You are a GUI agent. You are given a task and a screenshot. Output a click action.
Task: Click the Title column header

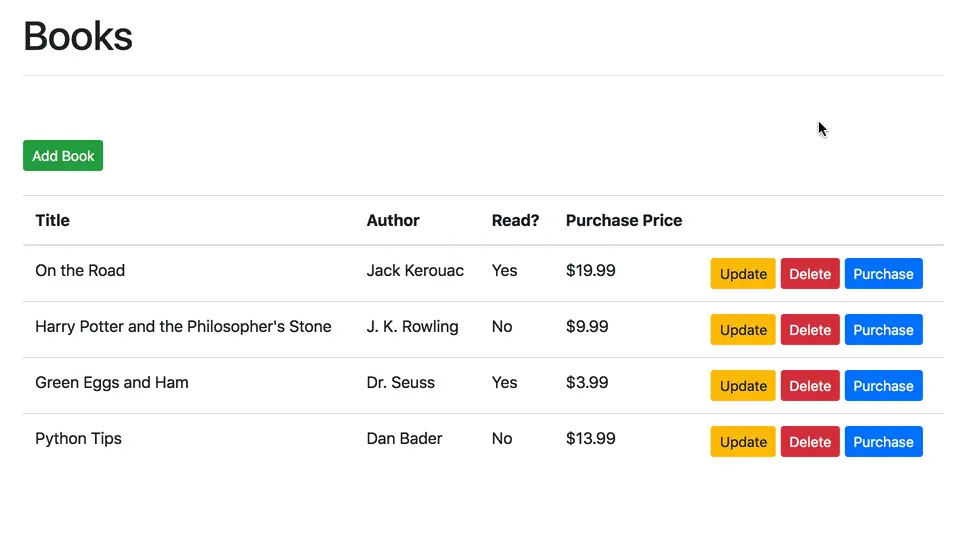[52, 220]
